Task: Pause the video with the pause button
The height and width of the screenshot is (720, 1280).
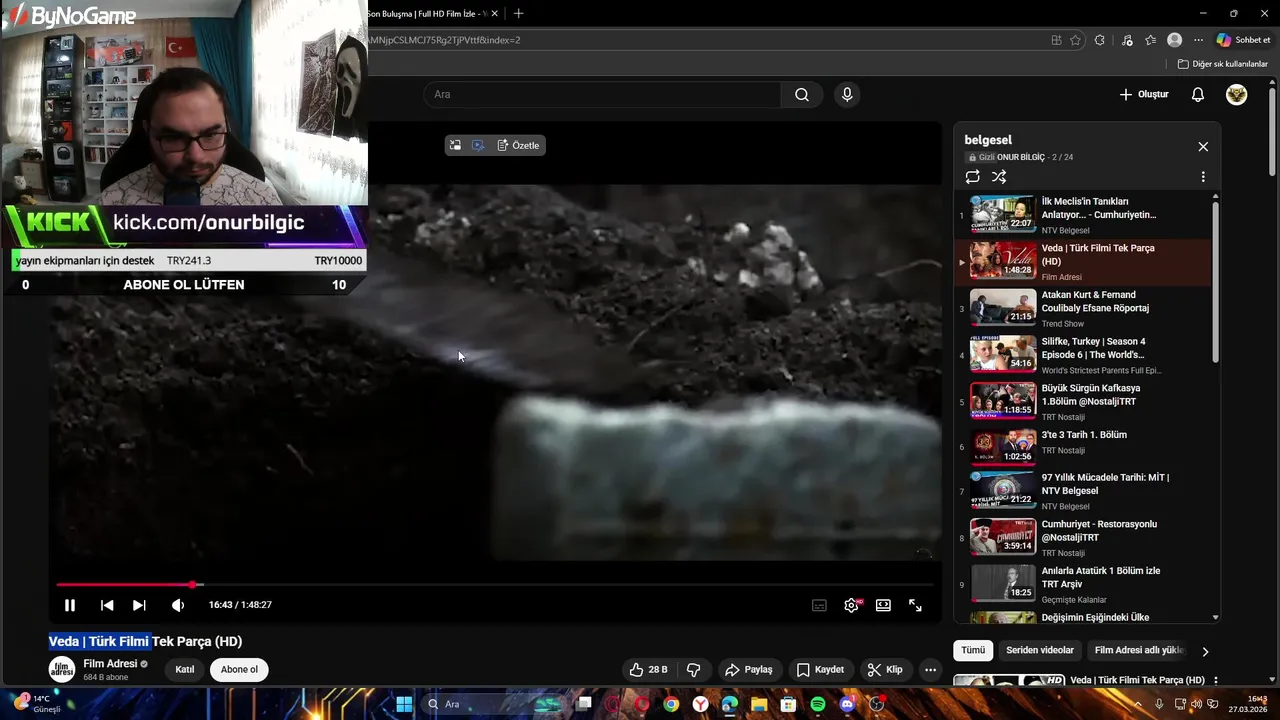Action: 70,605
